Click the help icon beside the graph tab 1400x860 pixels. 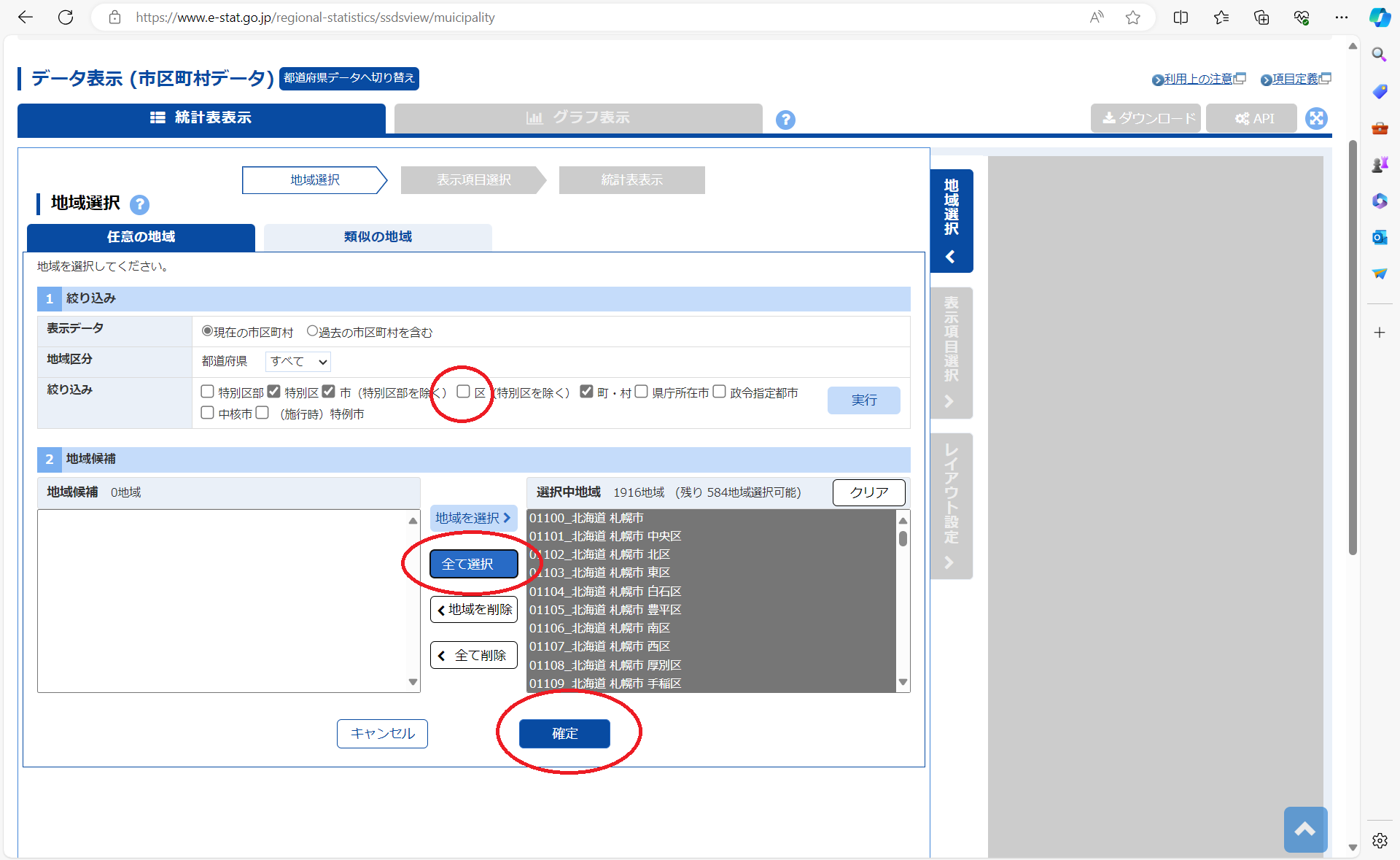click(785, 120)
